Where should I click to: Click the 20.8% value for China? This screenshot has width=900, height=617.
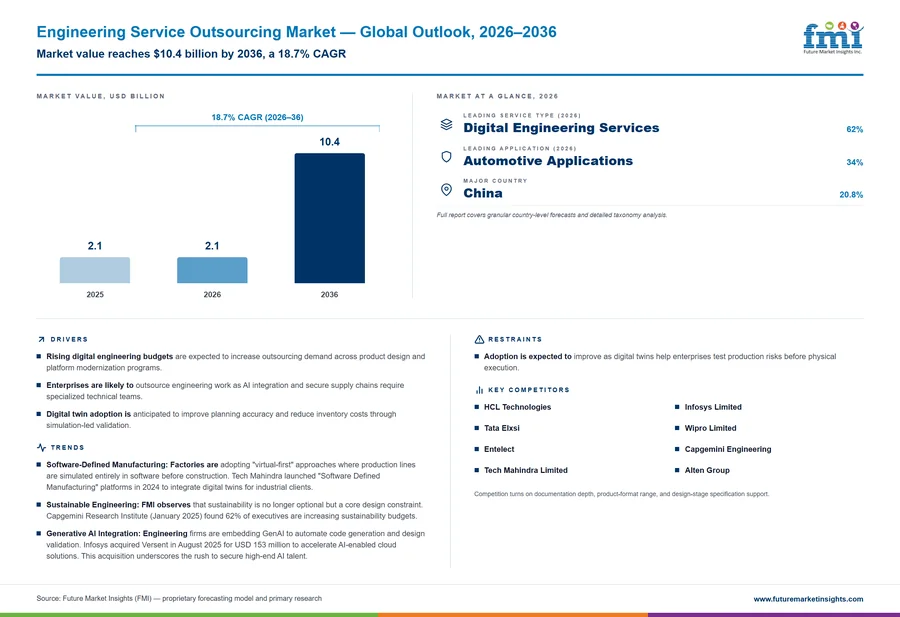[851, 195]
